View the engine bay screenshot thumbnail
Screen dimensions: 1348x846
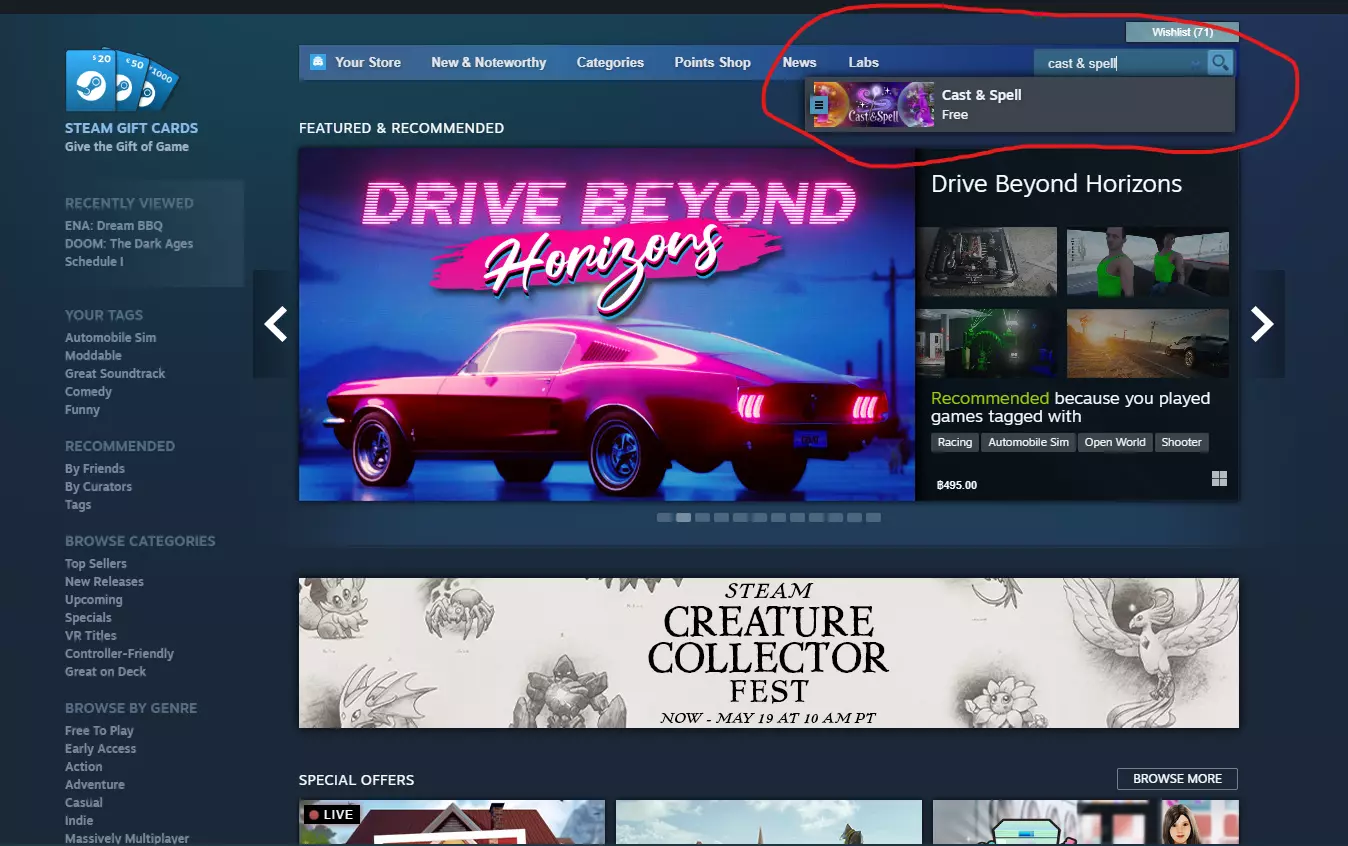987,261
